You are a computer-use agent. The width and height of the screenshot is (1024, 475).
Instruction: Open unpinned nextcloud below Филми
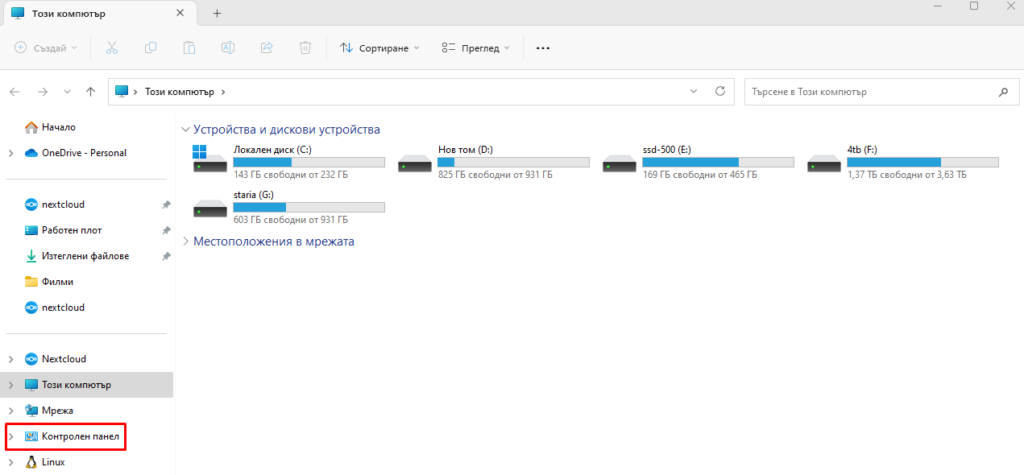55,307
